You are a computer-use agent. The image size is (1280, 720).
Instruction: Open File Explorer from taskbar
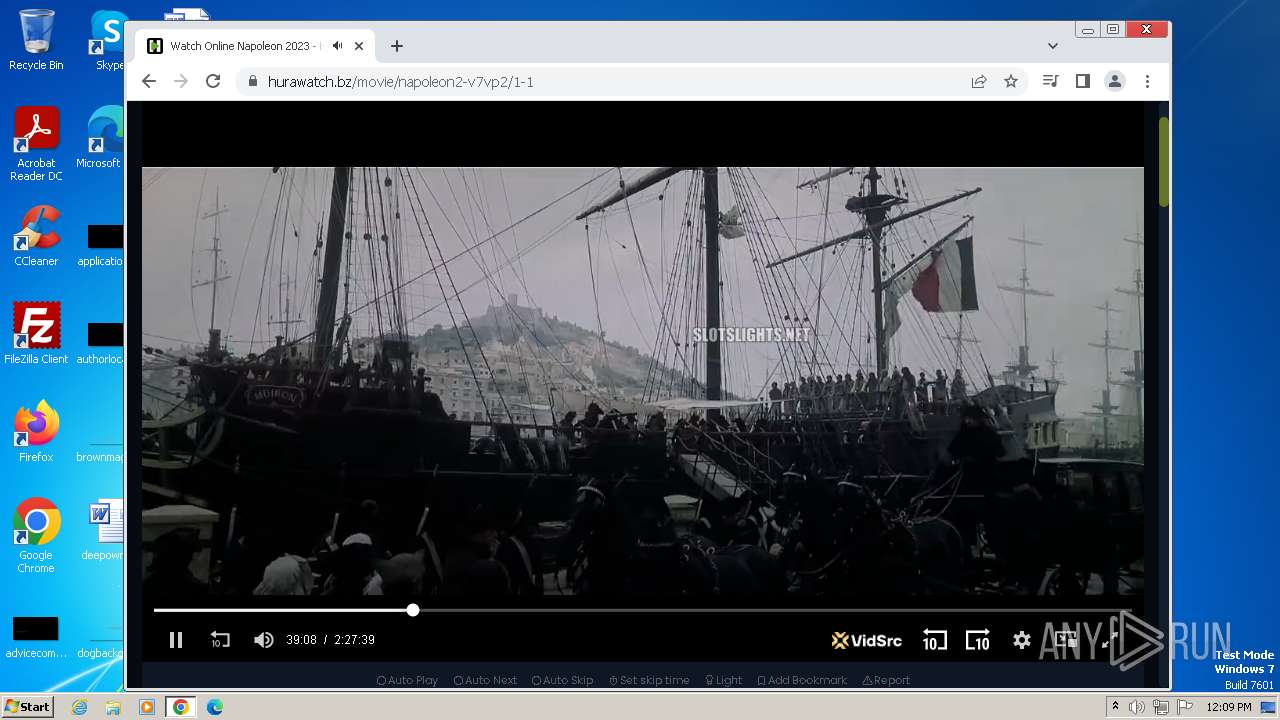pyautogui.click(x=113, y=707)
